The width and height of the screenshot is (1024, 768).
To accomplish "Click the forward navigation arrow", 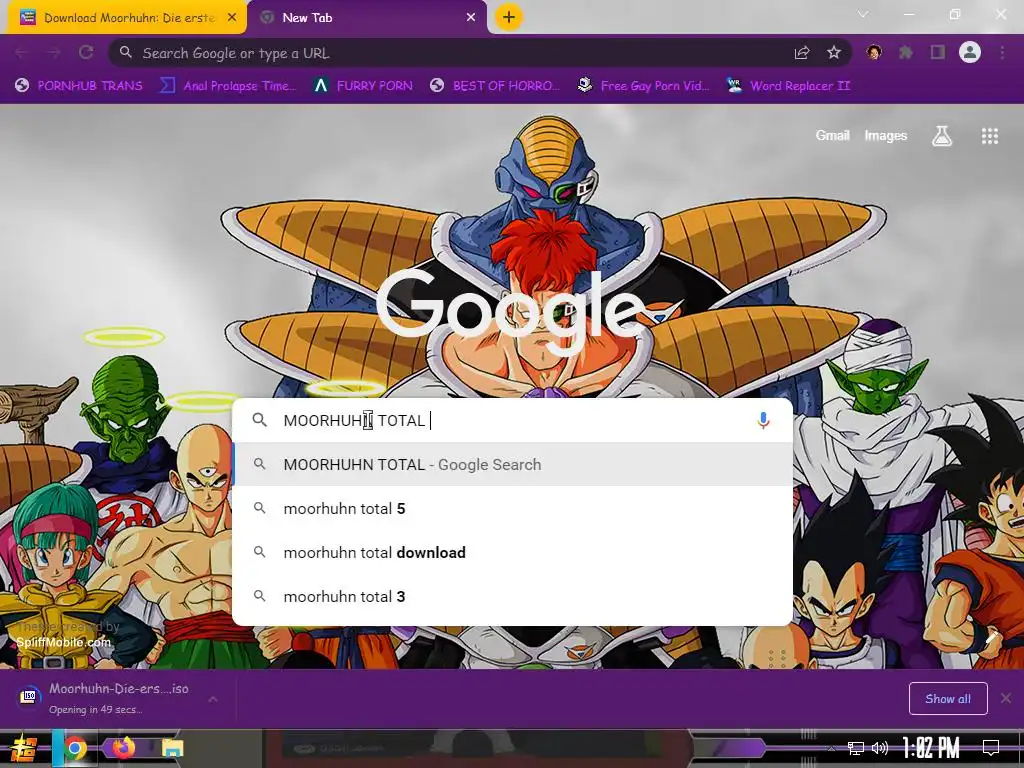I will point(54,52).
